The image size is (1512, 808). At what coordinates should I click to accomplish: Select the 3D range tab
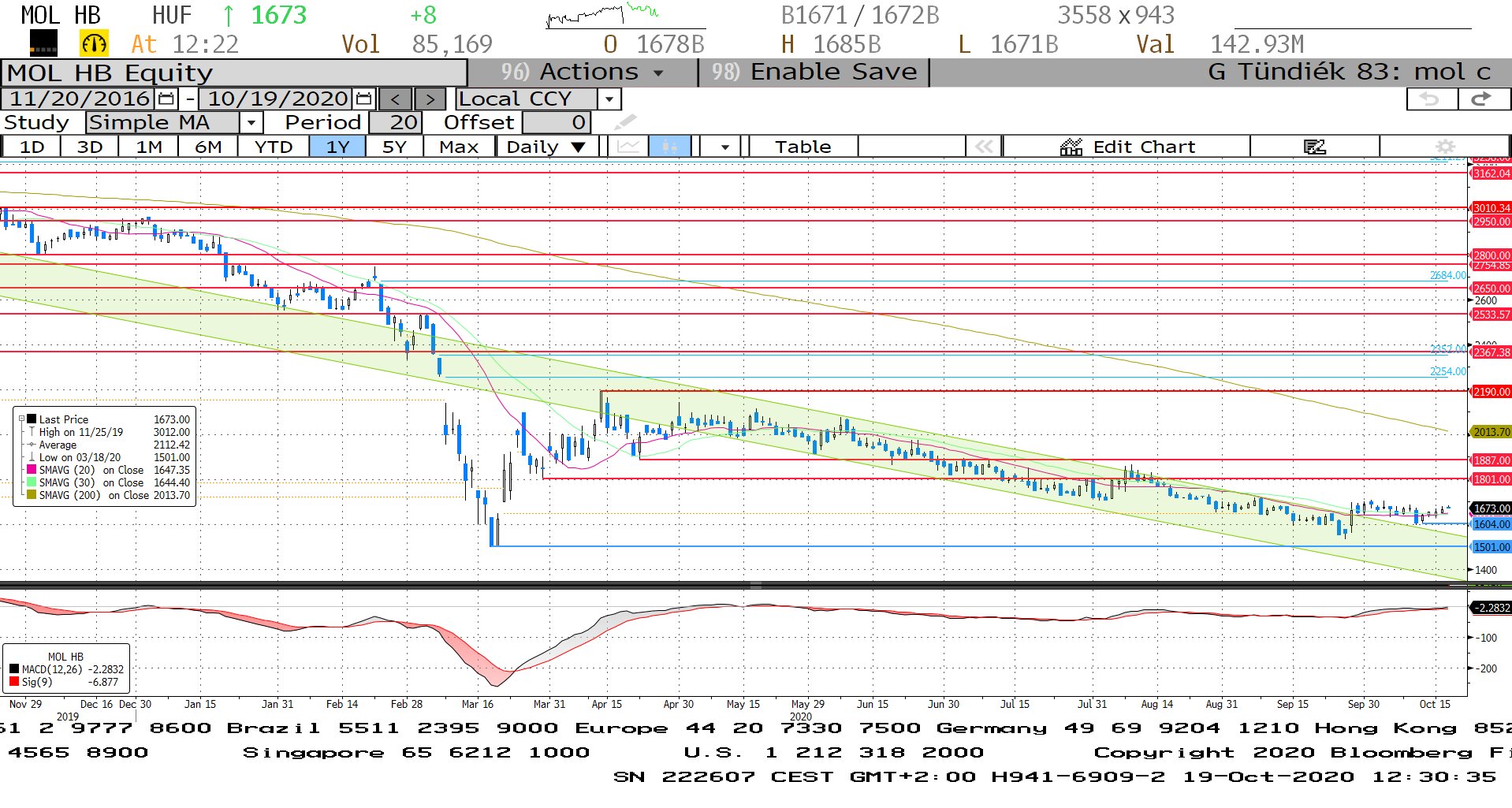pos(90,147)
